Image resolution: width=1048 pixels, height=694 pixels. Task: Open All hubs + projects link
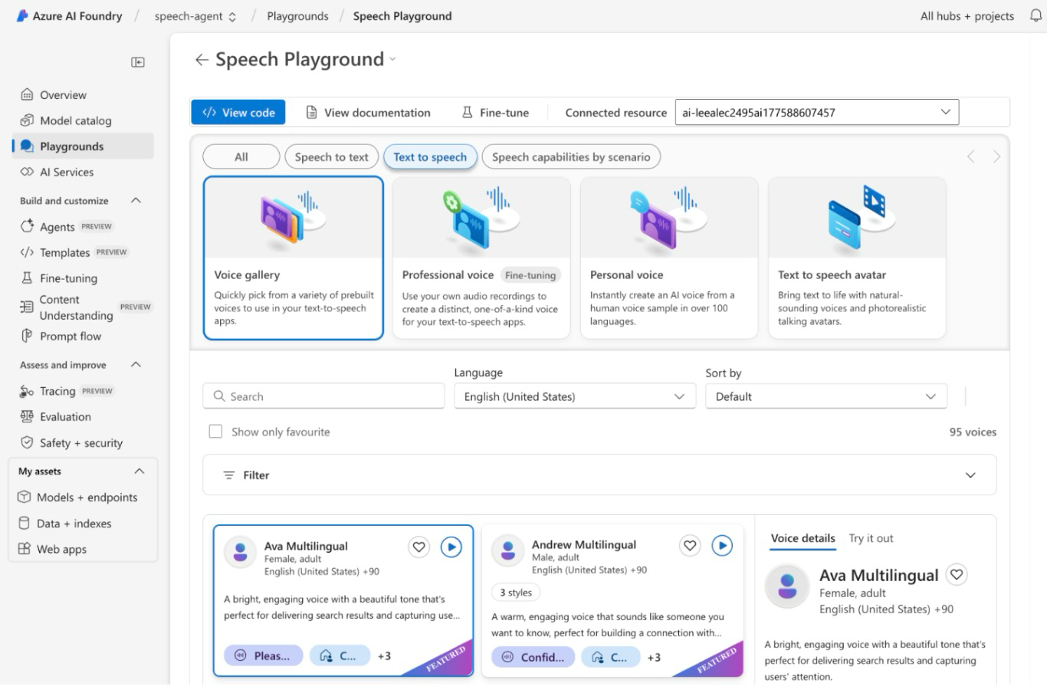point(966,16)
